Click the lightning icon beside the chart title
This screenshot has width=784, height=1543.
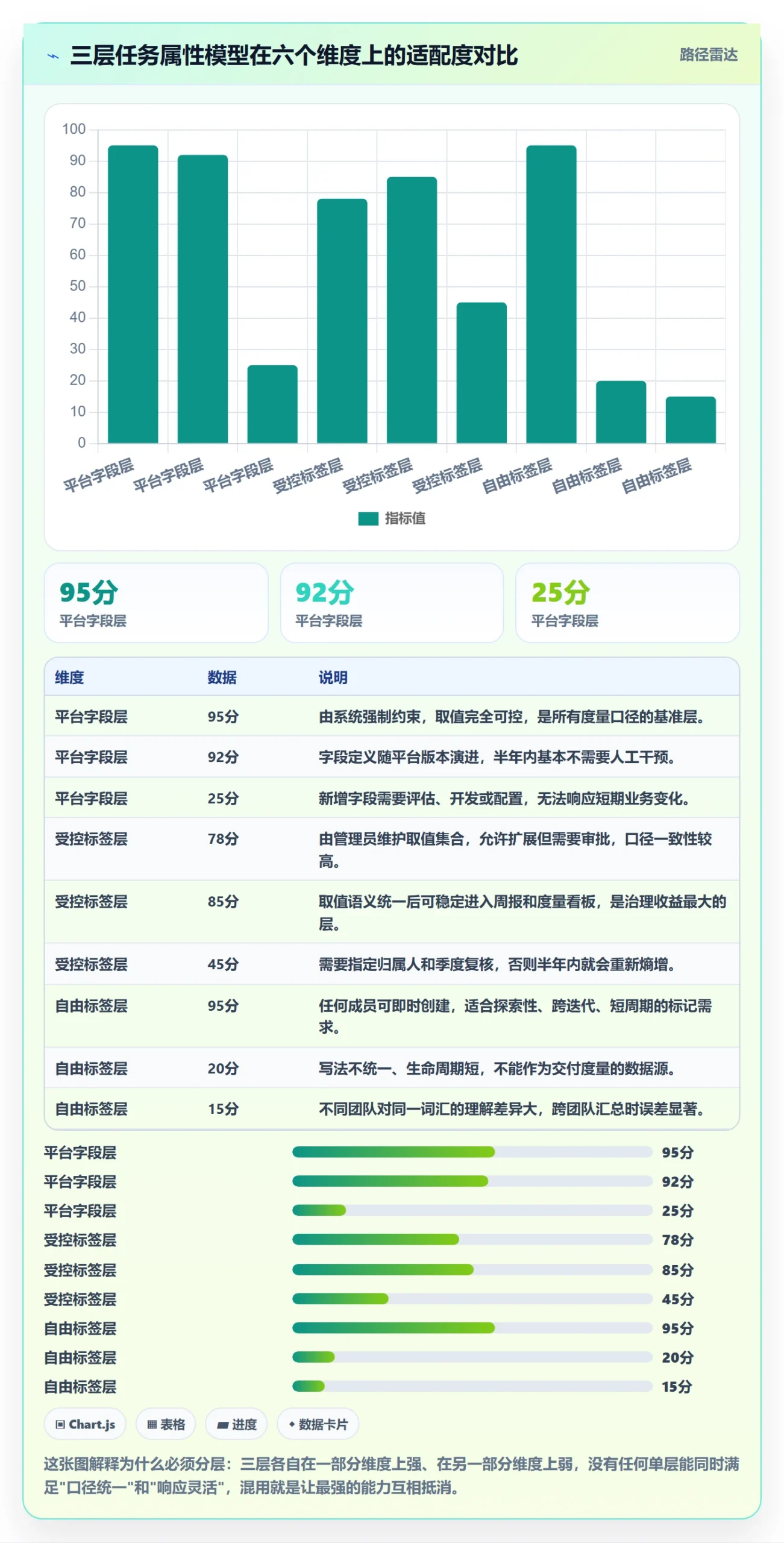(53, 56)
